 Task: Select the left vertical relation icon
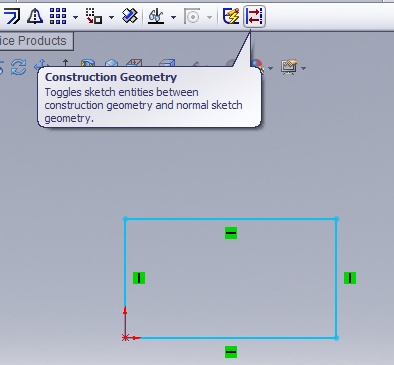click(x=139, y=278)
